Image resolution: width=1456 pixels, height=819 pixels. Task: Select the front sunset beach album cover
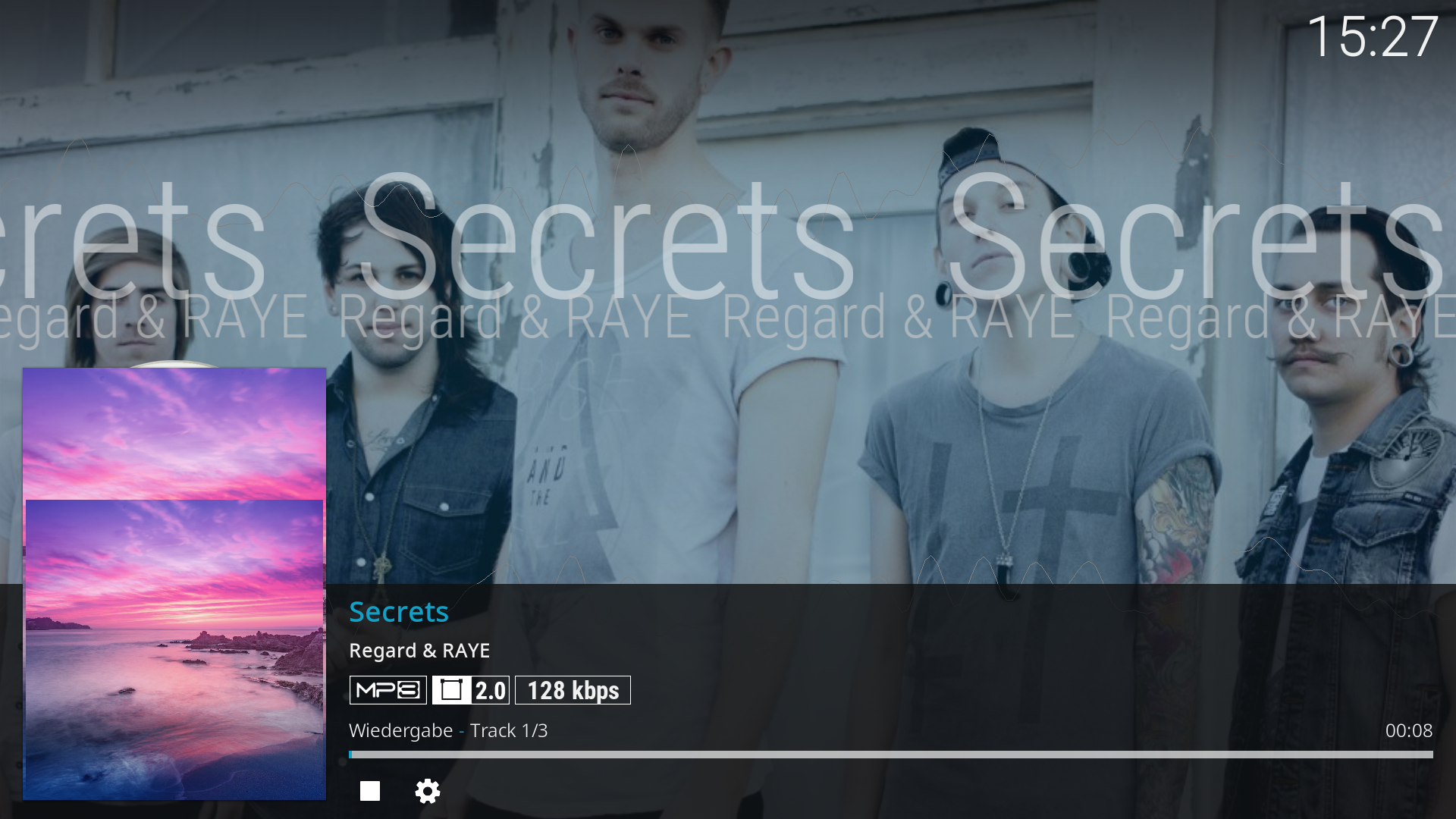[x=174, y=649]
